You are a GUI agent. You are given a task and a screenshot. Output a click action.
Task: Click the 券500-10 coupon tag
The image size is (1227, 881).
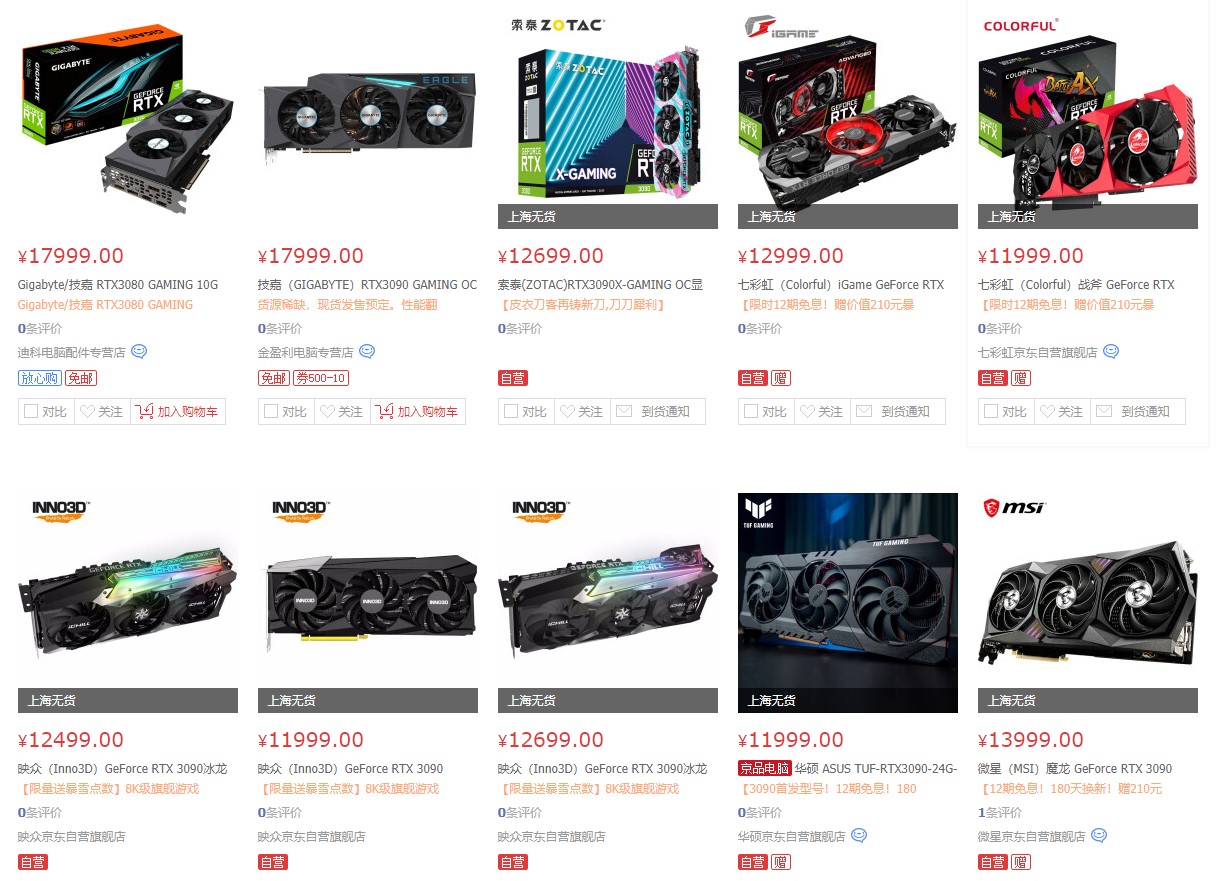(x=321, y=378)
